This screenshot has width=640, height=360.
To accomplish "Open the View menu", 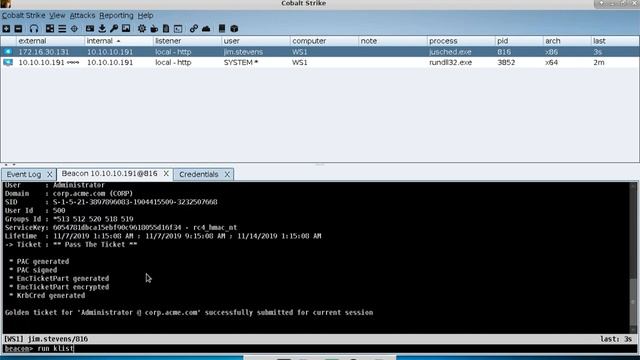I will (57, 16).
